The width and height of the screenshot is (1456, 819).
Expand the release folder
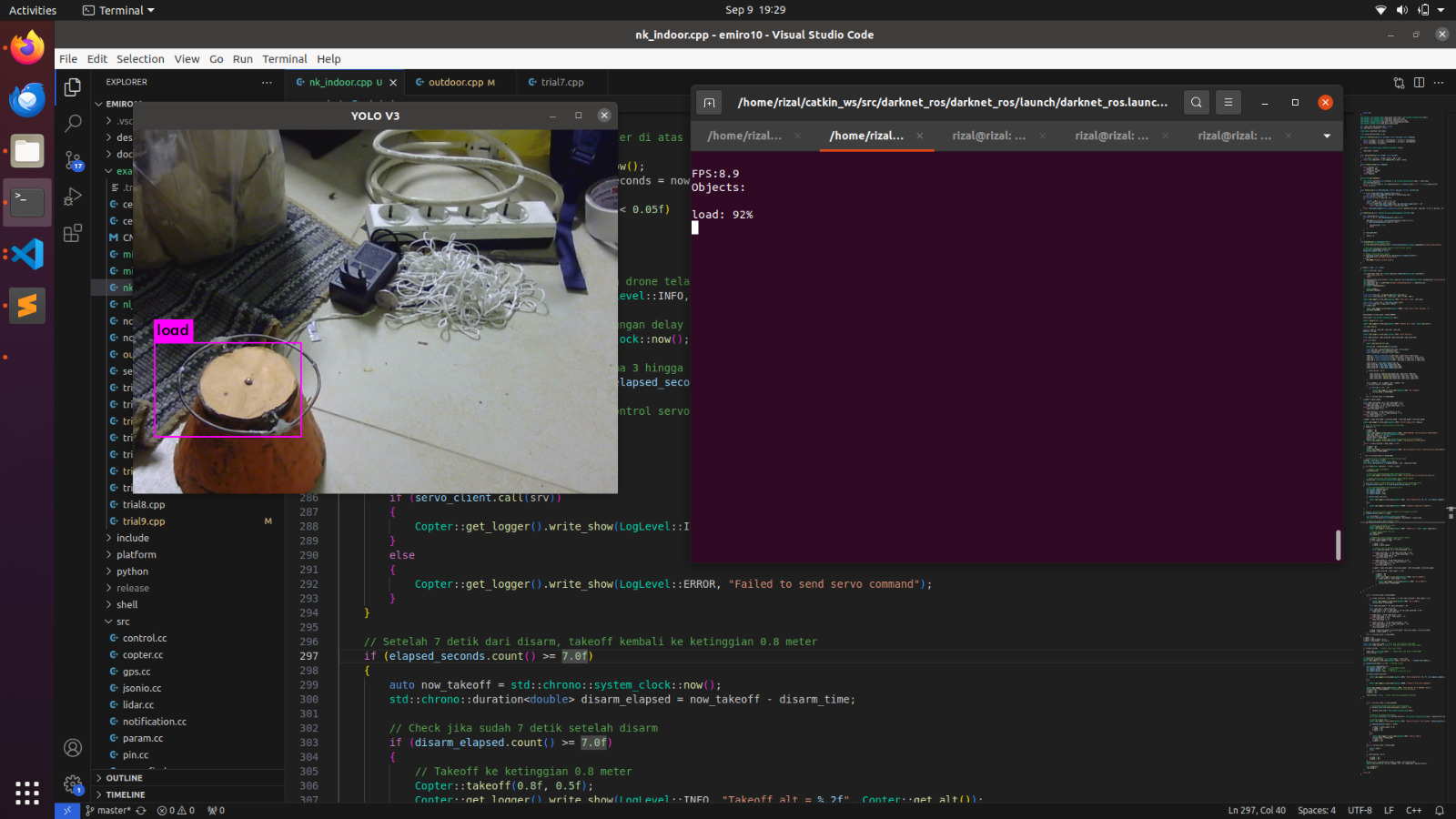coord(133,588)
